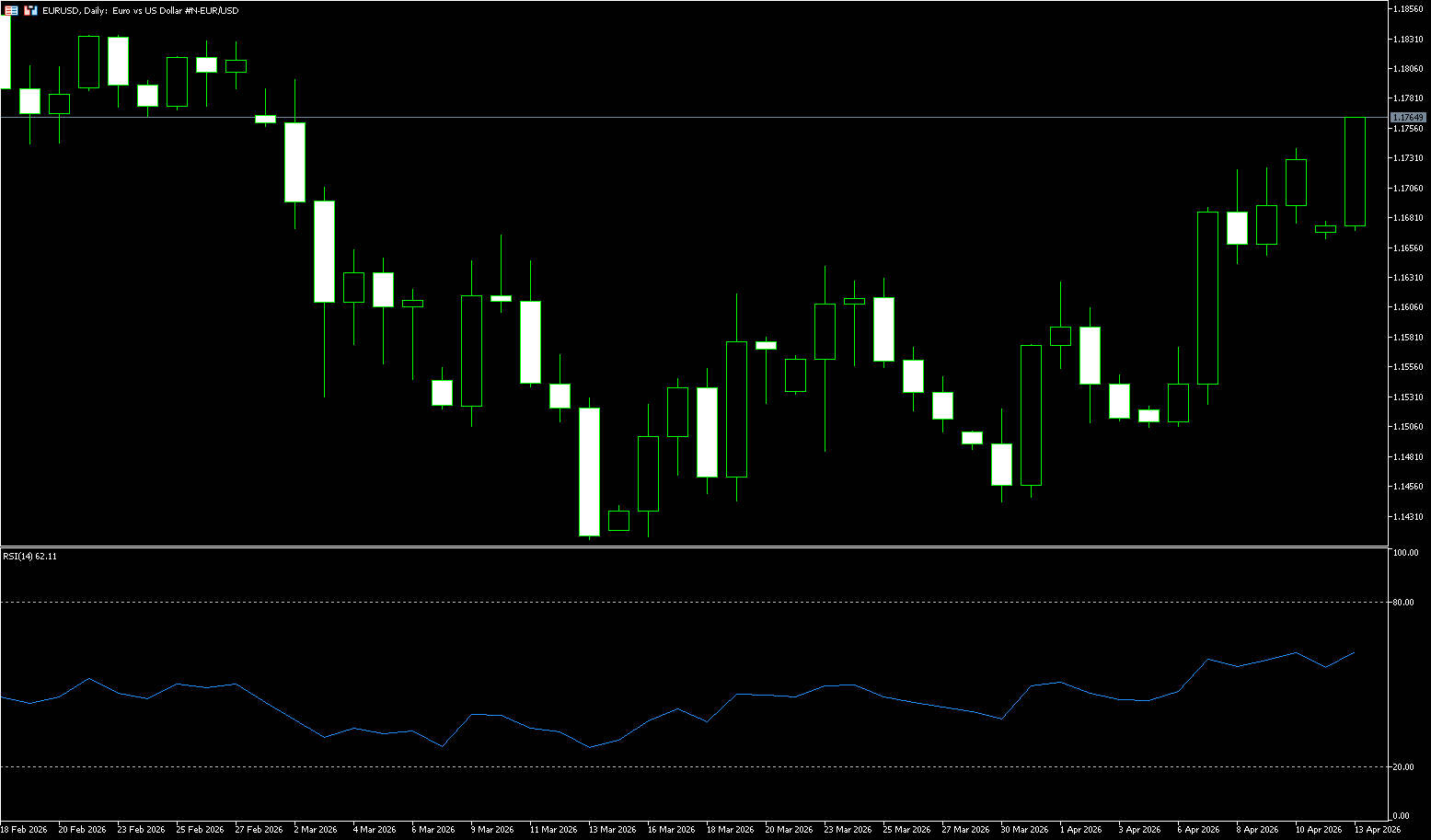
Task: Click the 13 Mar 2026 date label
Action: pos(612,830)
